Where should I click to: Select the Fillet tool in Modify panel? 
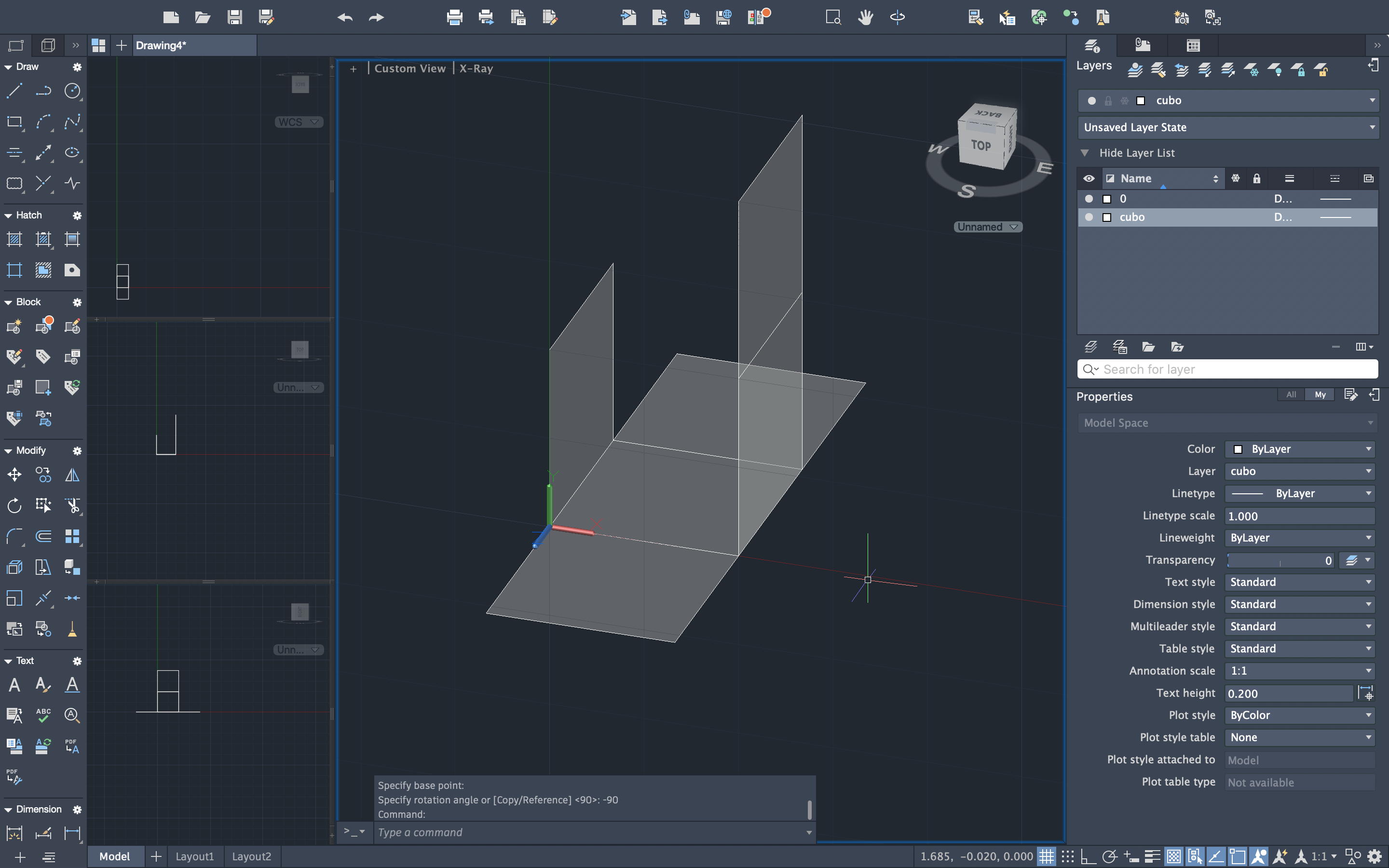click(x=14, y=536)
